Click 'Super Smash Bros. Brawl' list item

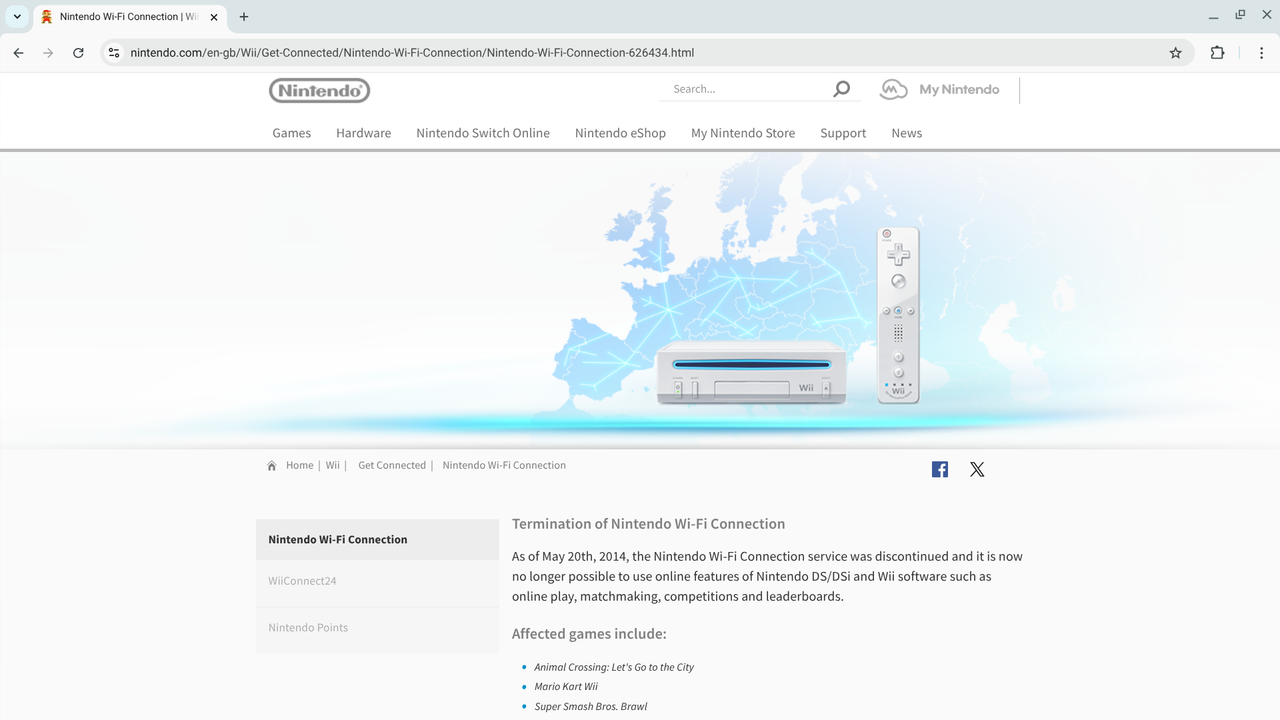pyautogui.click(x=591, y=707)
